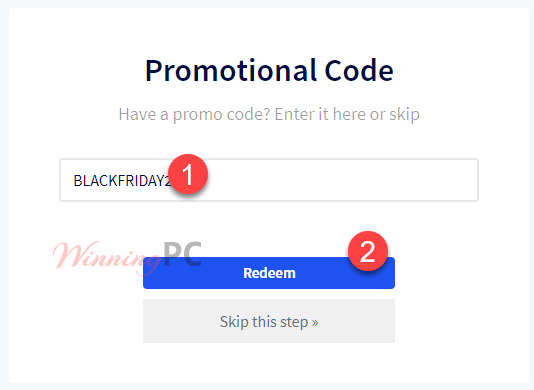Click the word Promotional in the title
This screenshot has width=534, height=390.
(231, 71)
